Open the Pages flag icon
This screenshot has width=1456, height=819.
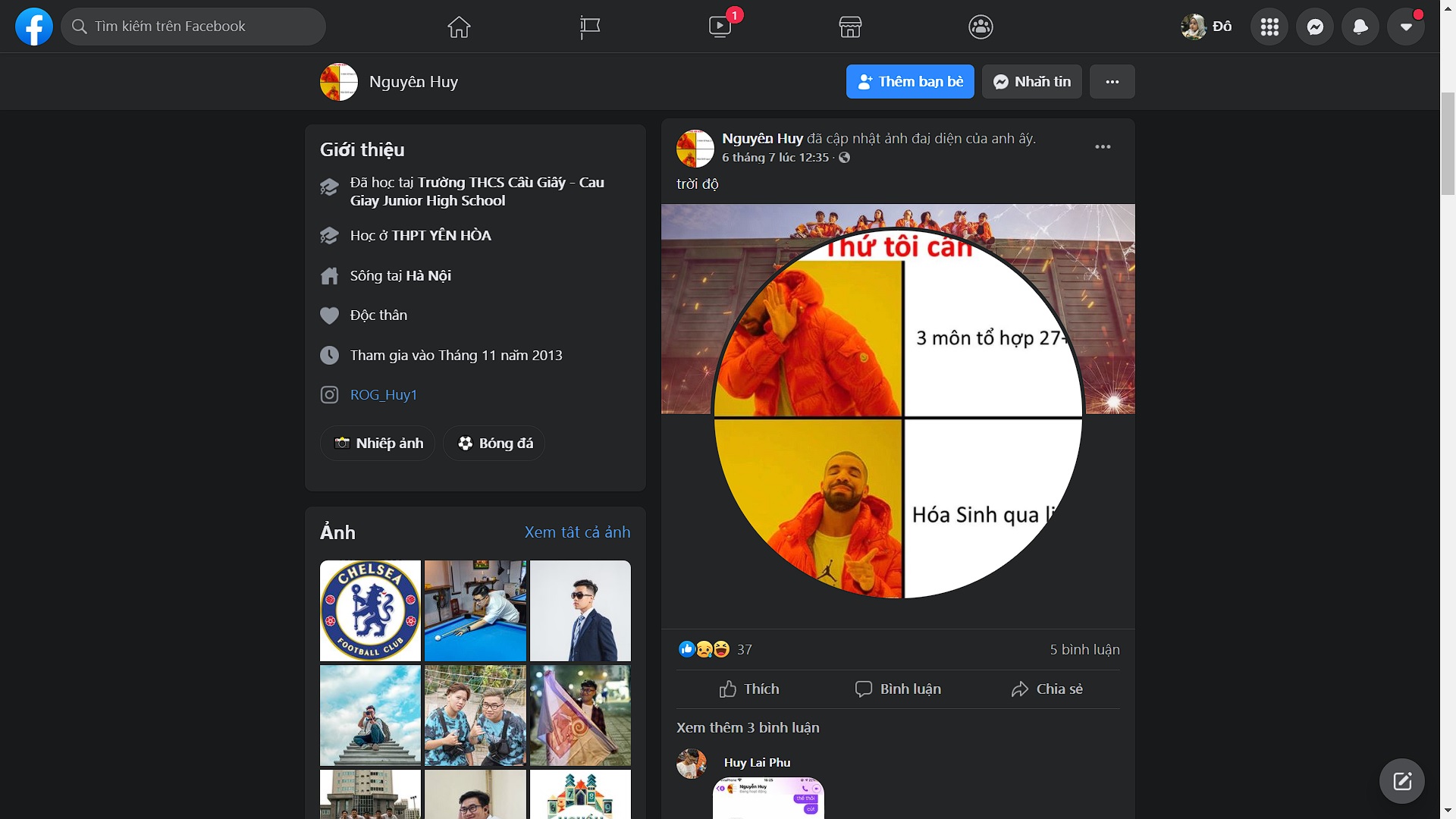click(x=589, y=27)
